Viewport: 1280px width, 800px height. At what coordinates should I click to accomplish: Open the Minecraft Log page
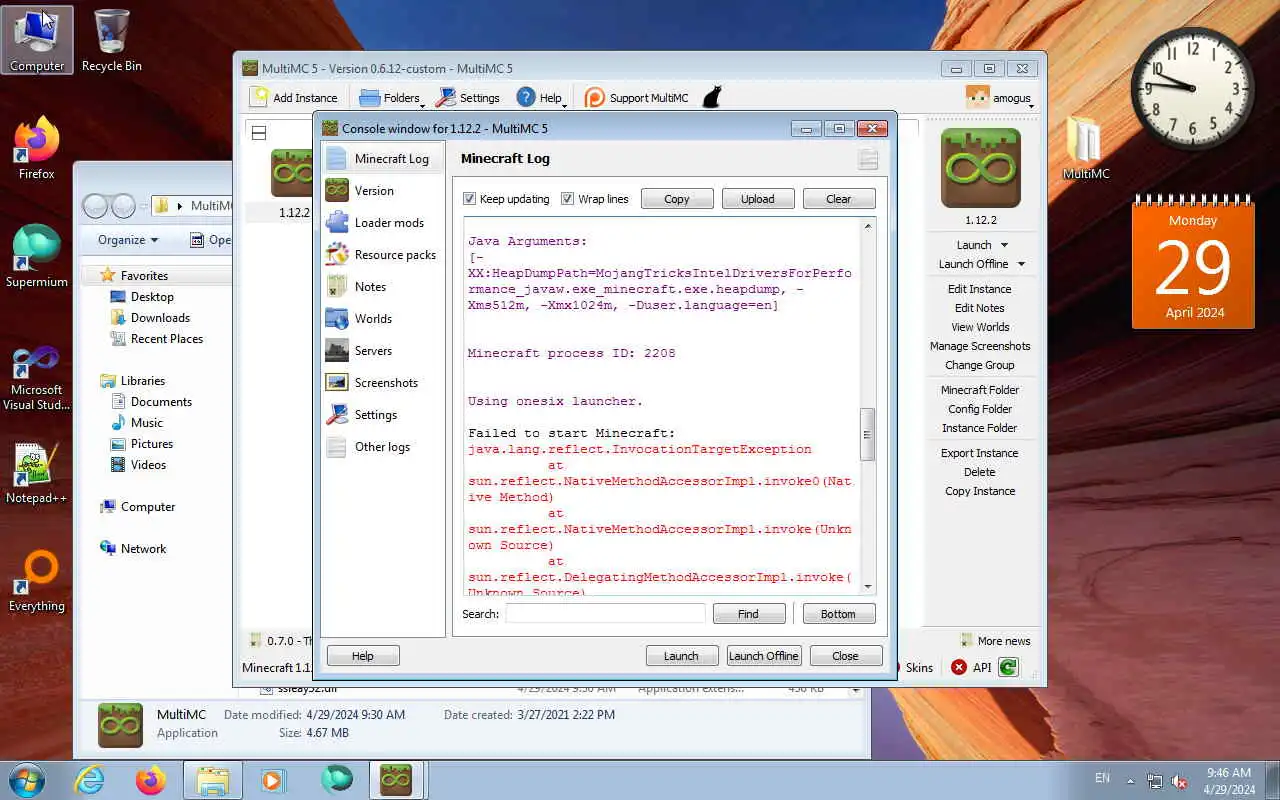point(383,158)
